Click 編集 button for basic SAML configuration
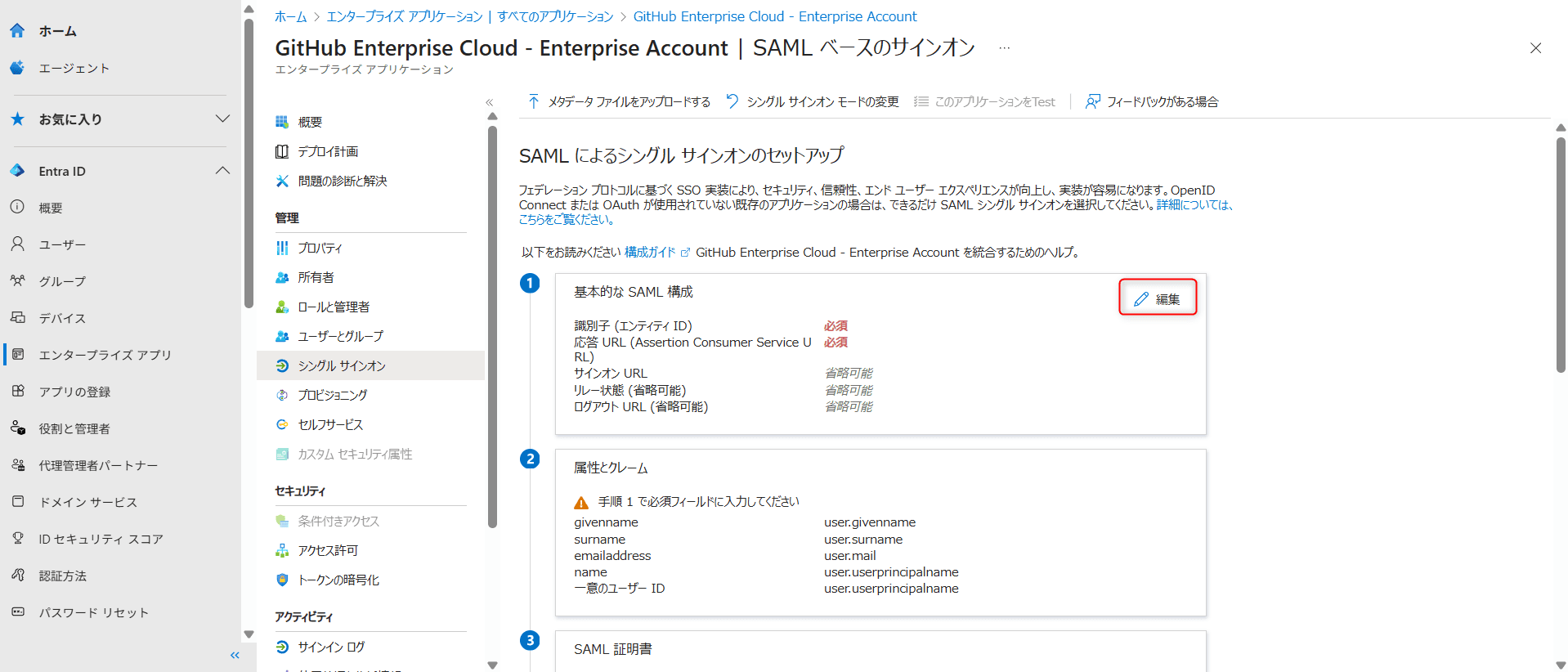1568x672 pixels. point(1158,298)
